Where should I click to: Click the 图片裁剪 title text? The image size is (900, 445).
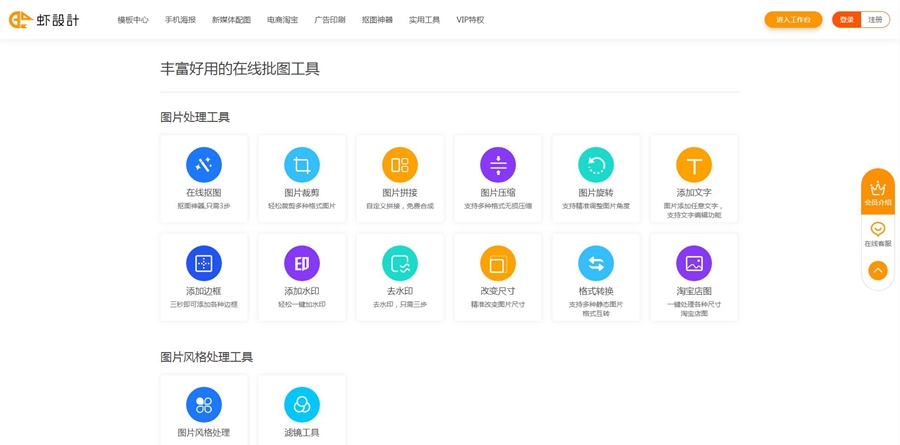tap(302, 193)
